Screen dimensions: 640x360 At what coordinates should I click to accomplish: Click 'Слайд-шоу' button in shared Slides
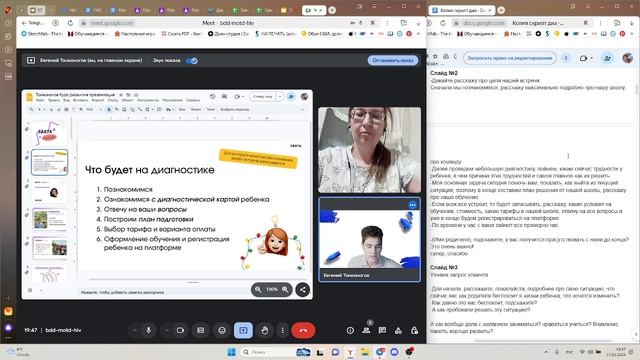(x=262, y=97)
